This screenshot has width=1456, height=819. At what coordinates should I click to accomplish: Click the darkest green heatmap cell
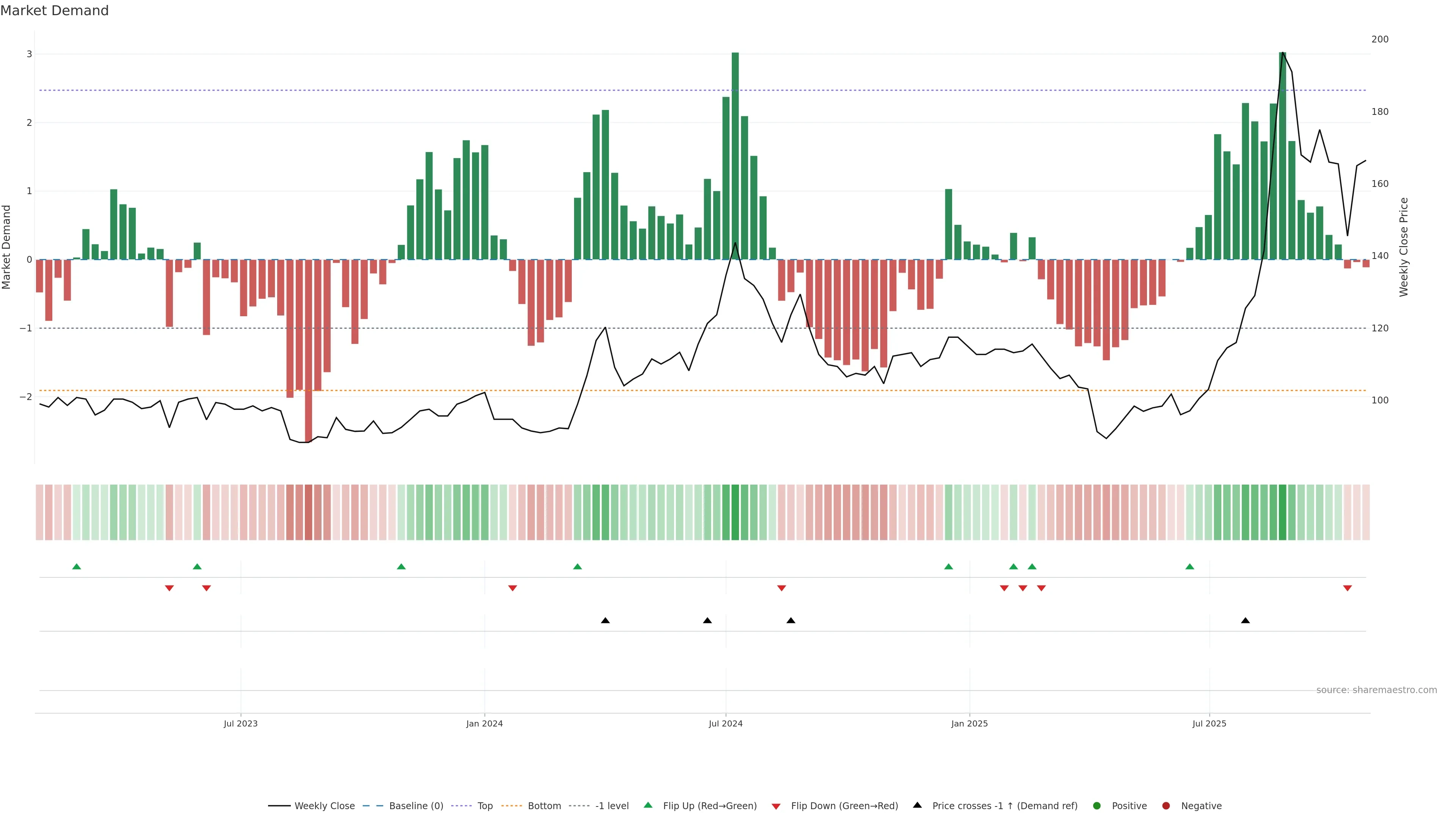pos(735,512)
